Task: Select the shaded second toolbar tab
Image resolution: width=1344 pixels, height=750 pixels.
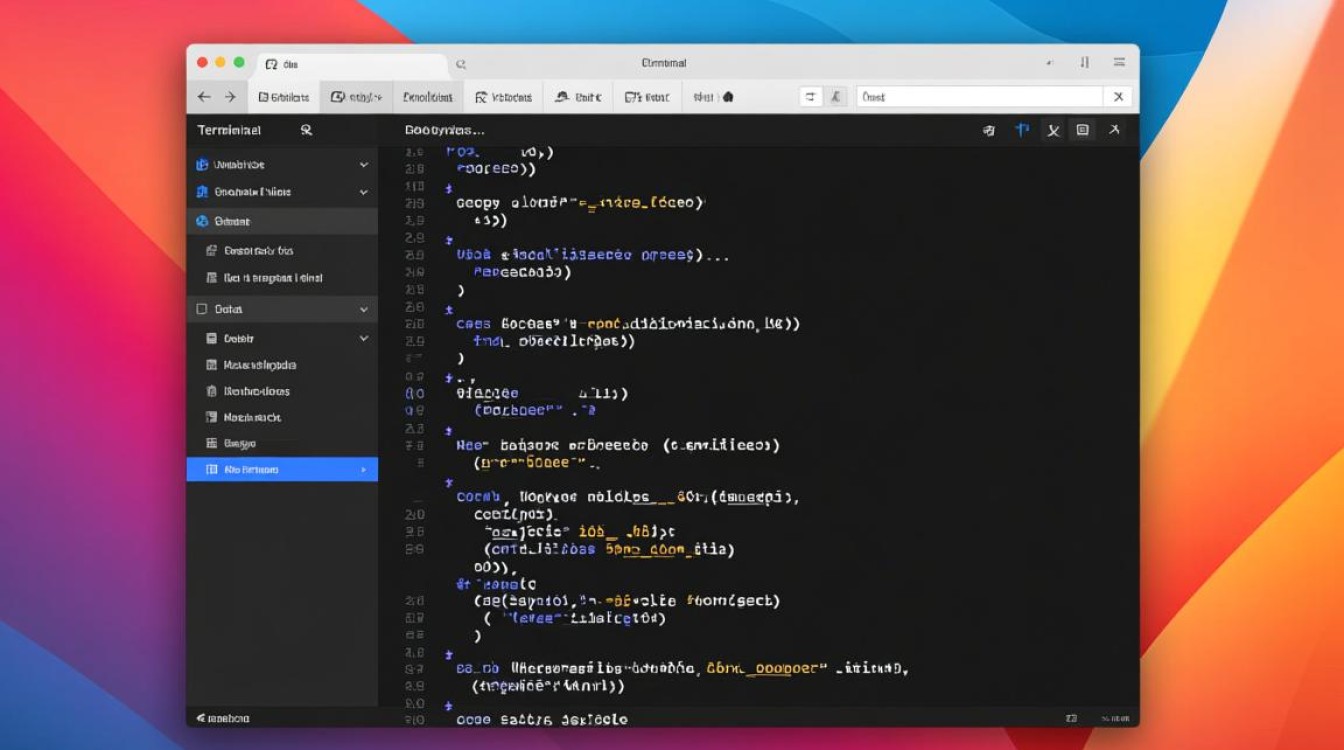Action: click(x=356, y=97)
